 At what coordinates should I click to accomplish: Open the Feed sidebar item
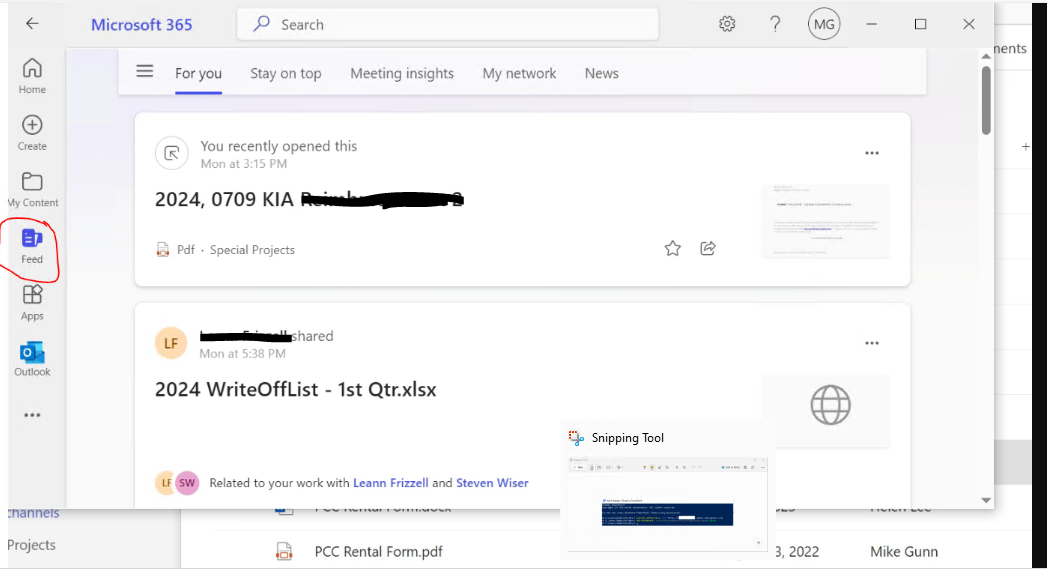tap(32, 246)
